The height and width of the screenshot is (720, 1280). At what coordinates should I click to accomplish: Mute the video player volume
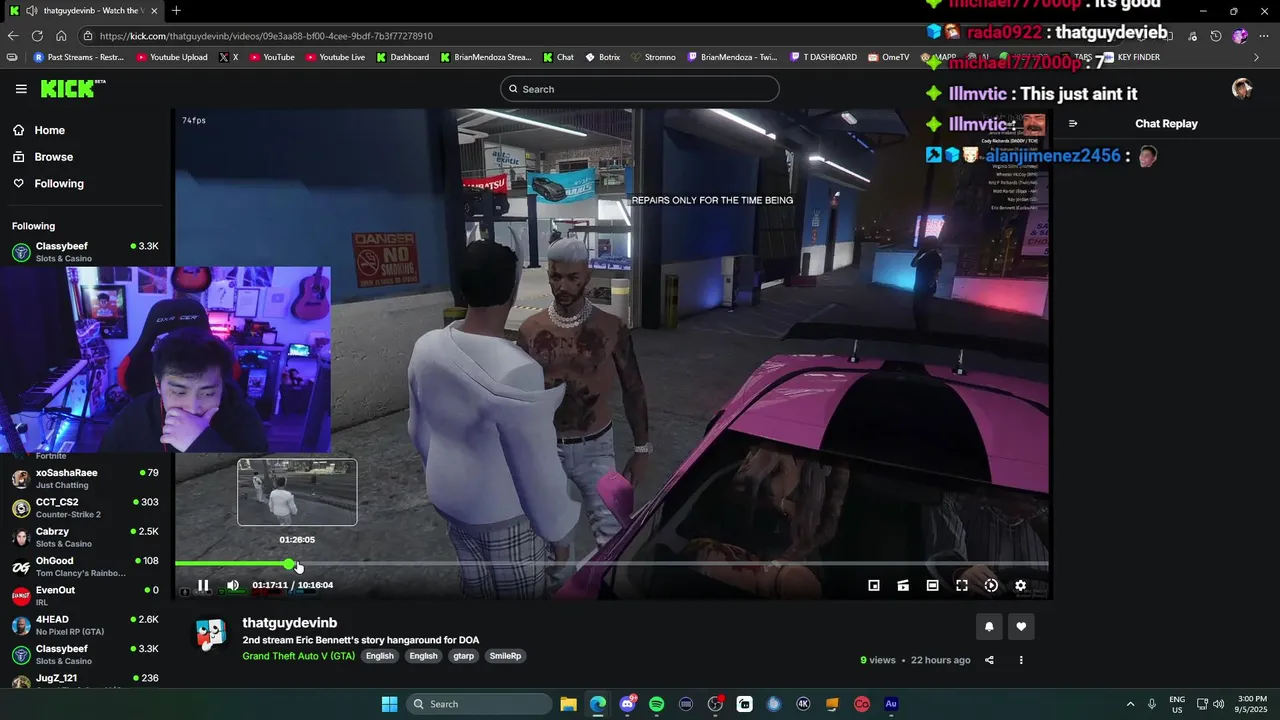pos(233,586)
